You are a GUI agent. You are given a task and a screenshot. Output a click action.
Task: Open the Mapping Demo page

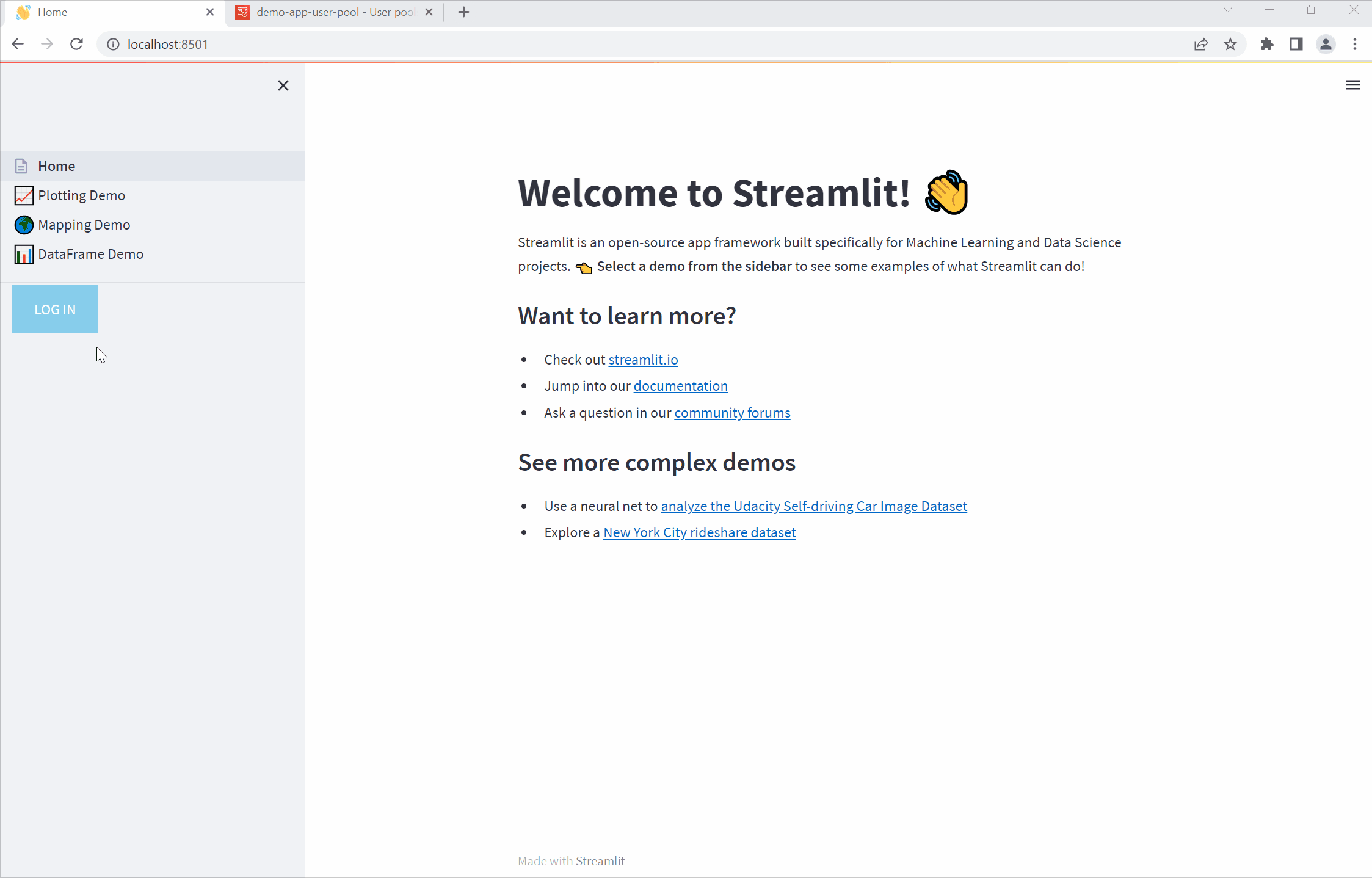click(84, 225)
